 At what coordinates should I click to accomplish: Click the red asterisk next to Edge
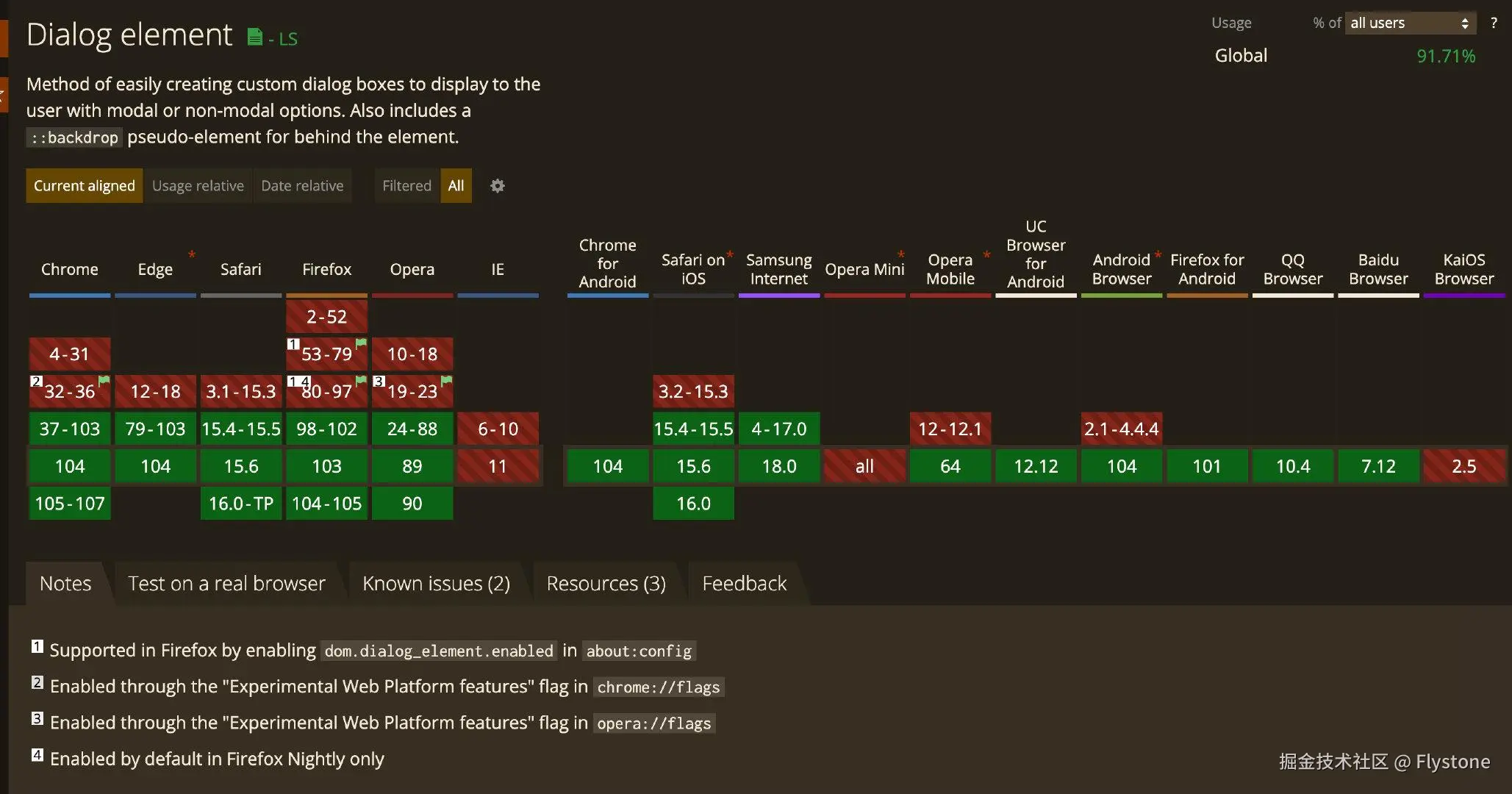pos(192,254)
